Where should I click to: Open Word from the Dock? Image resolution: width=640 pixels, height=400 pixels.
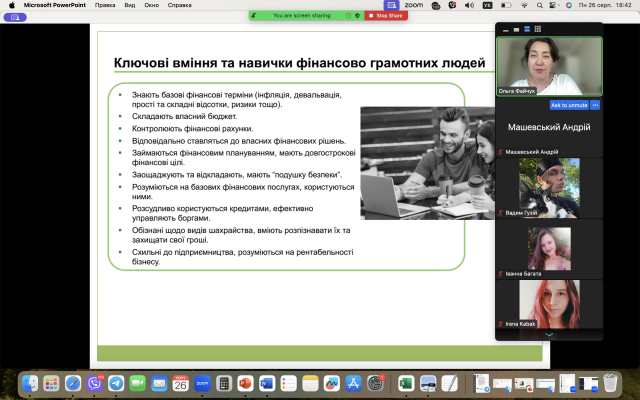pos(267,384)
